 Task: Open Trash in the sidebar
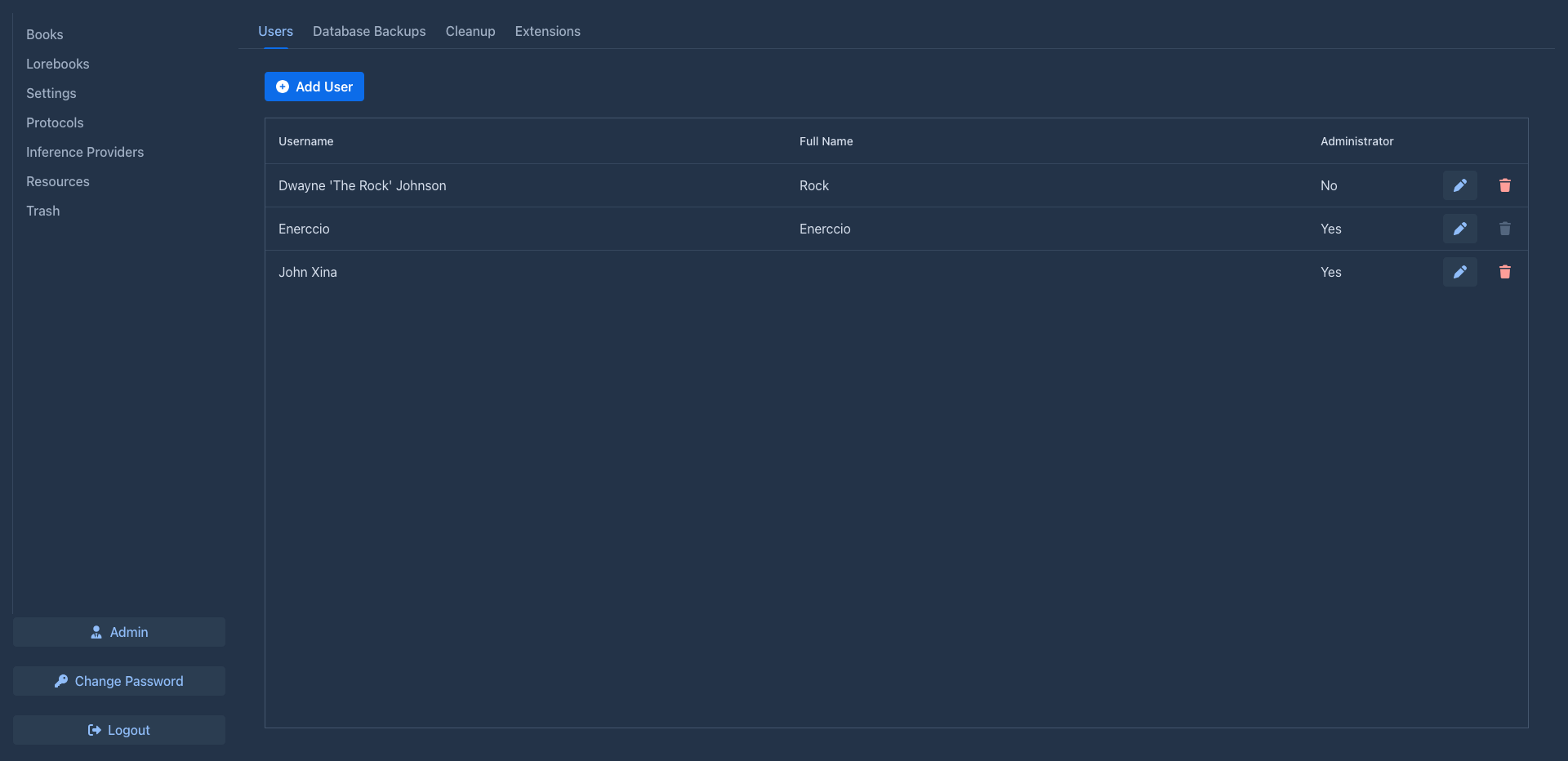click(42, 211)
